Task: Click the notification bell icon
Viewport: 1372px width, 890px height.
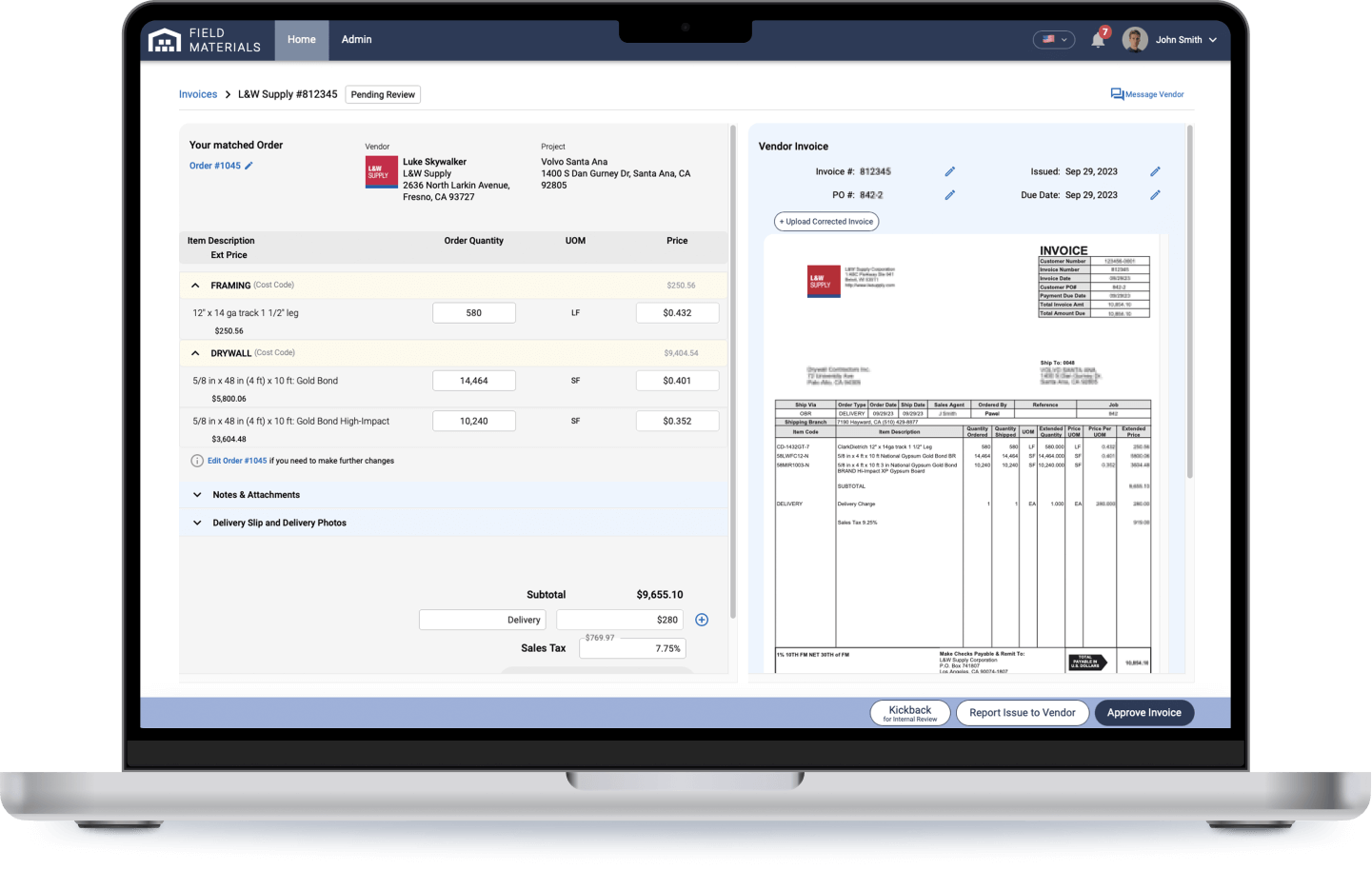Action: point(1097,40)
